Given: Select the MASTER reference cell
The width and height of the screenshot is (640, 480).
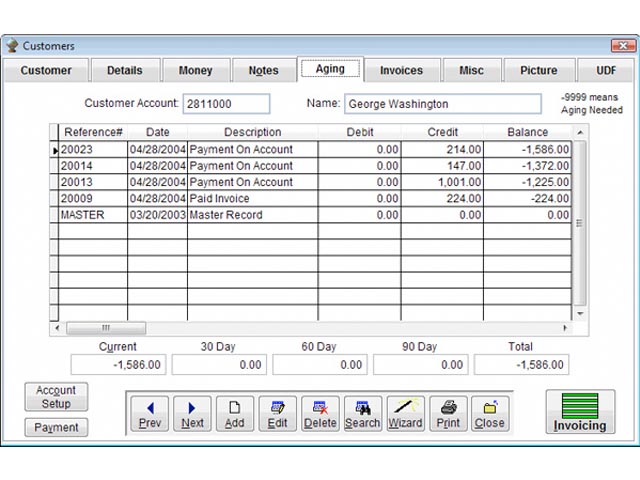Looking at the screenshot, I should click(x=93, y=215).
